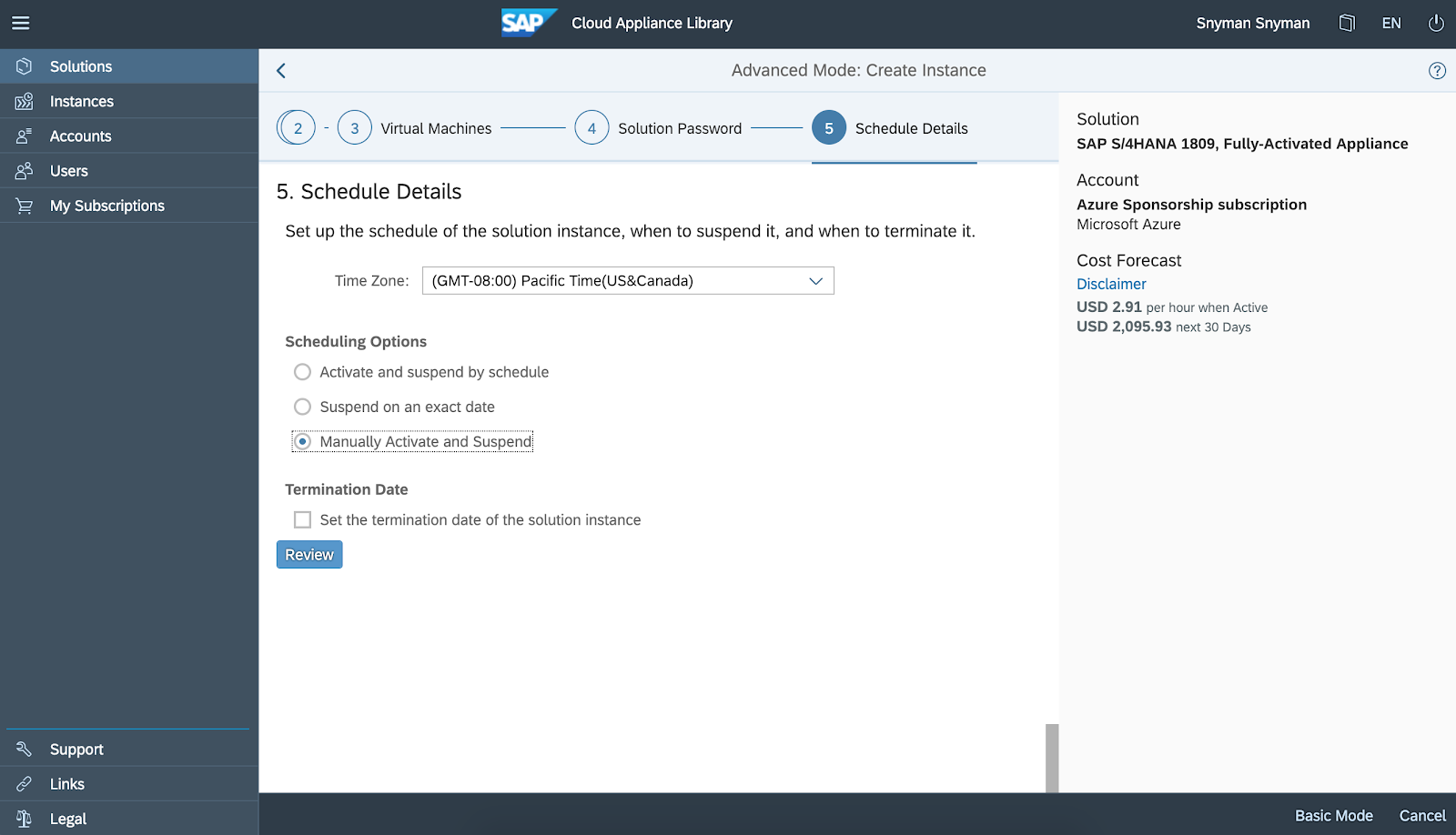
Task: Open Accounts in the sidebar
Action: click(x=129, y=136)
